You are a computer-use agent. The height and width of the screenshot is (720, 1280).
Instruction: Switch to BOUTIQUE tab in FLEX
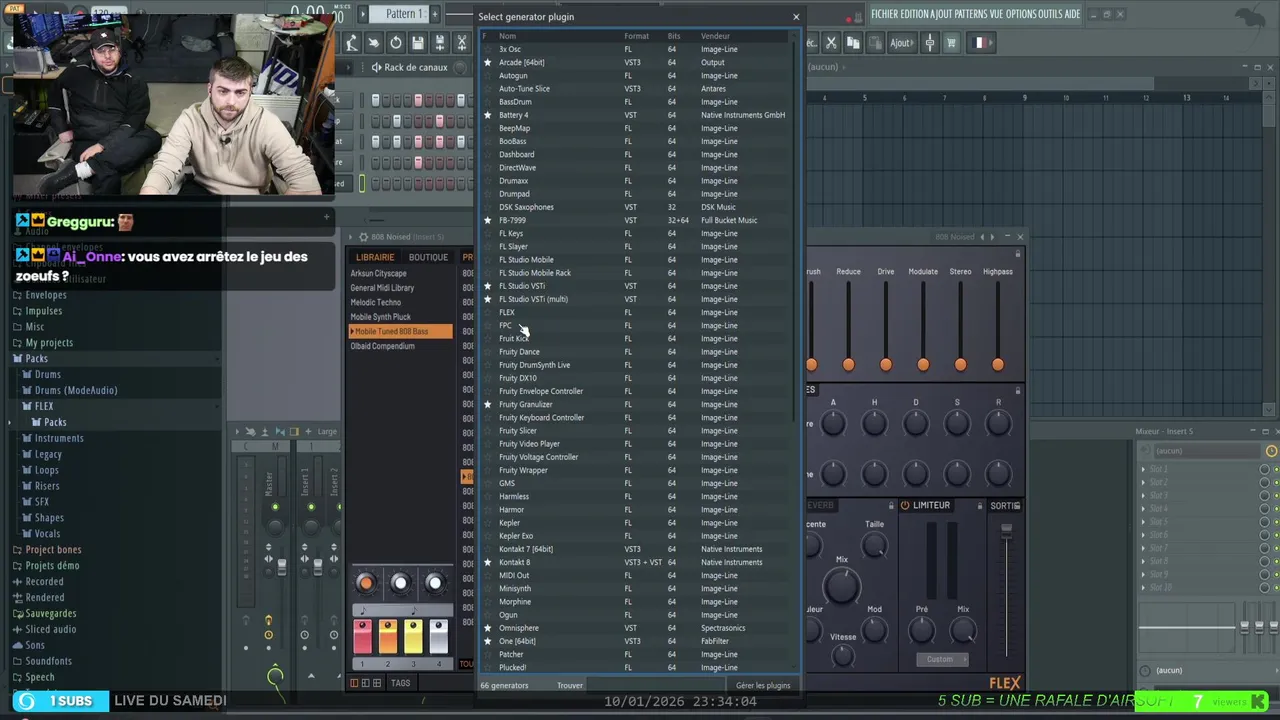coord(428,257)
